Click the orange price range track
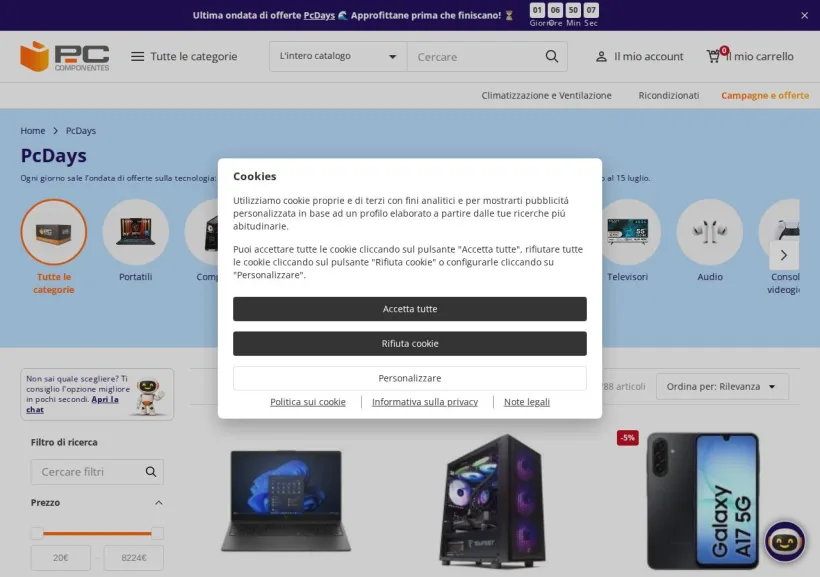 click(x=97, y=534)
